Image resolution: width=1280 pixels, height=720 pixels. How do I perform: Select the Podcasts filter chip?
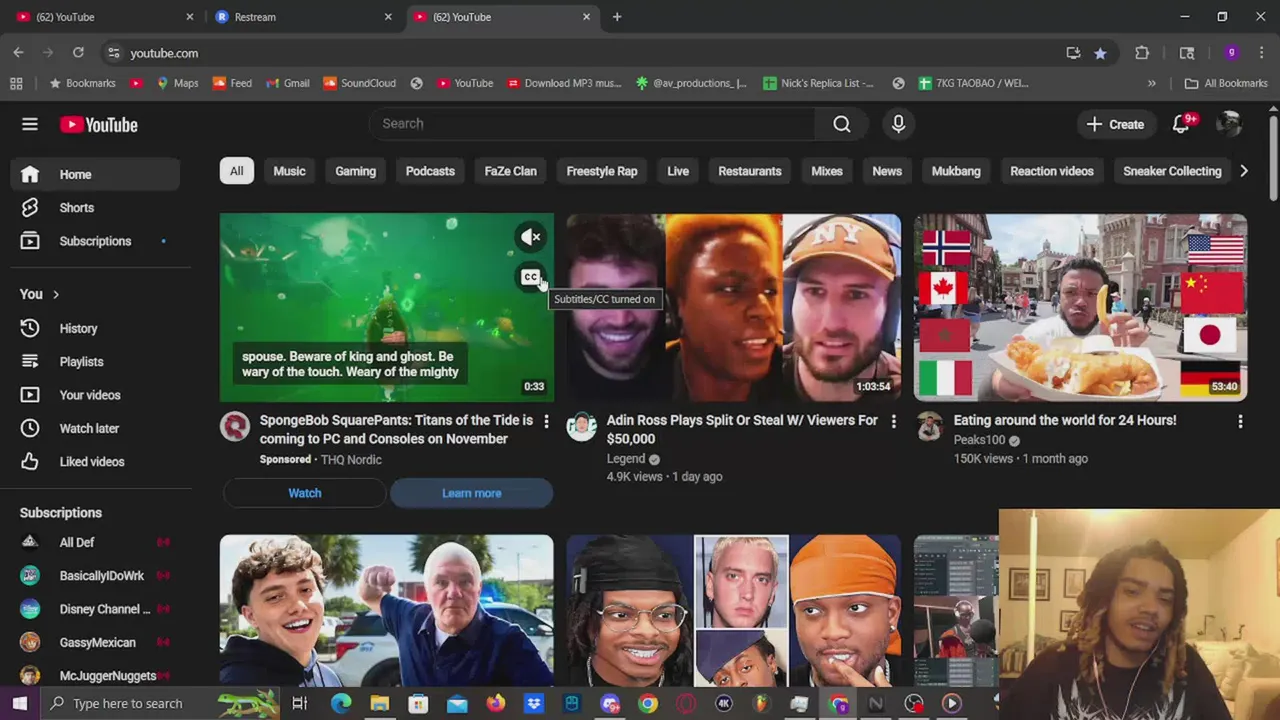coord(430,171)
